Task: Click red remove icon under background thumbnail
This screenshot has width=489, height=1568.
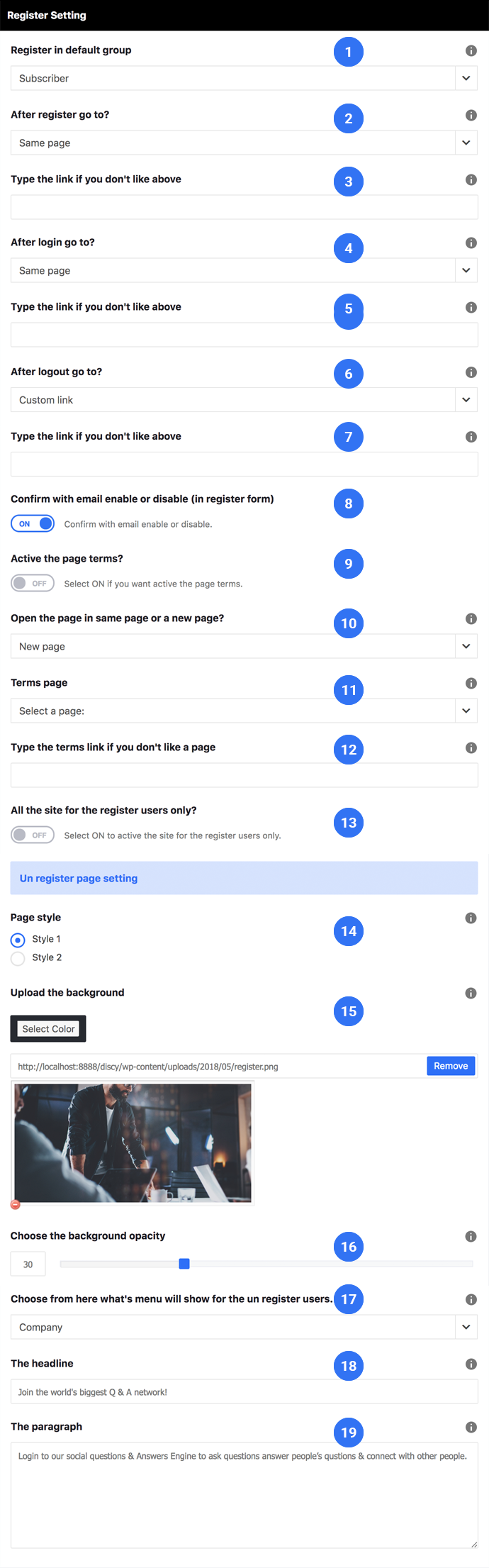Action: point(16,1204)
